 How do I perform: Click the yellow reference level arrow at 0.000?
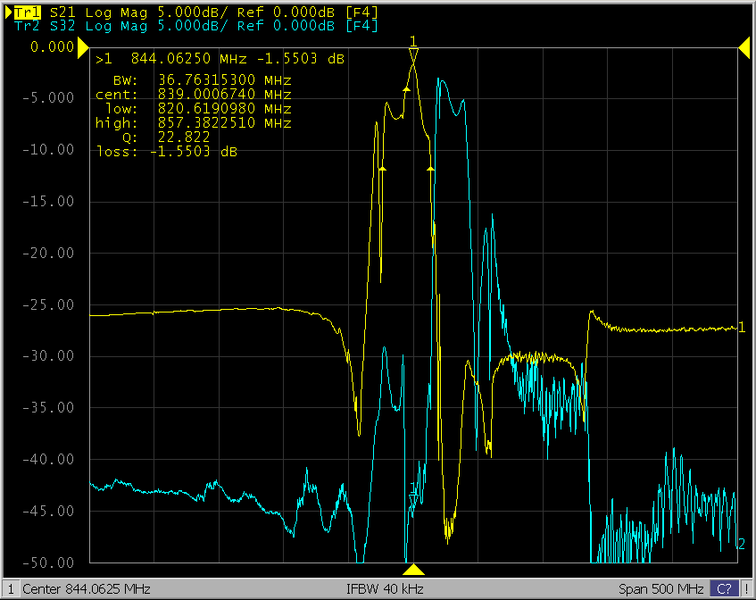tap(83, 46)
